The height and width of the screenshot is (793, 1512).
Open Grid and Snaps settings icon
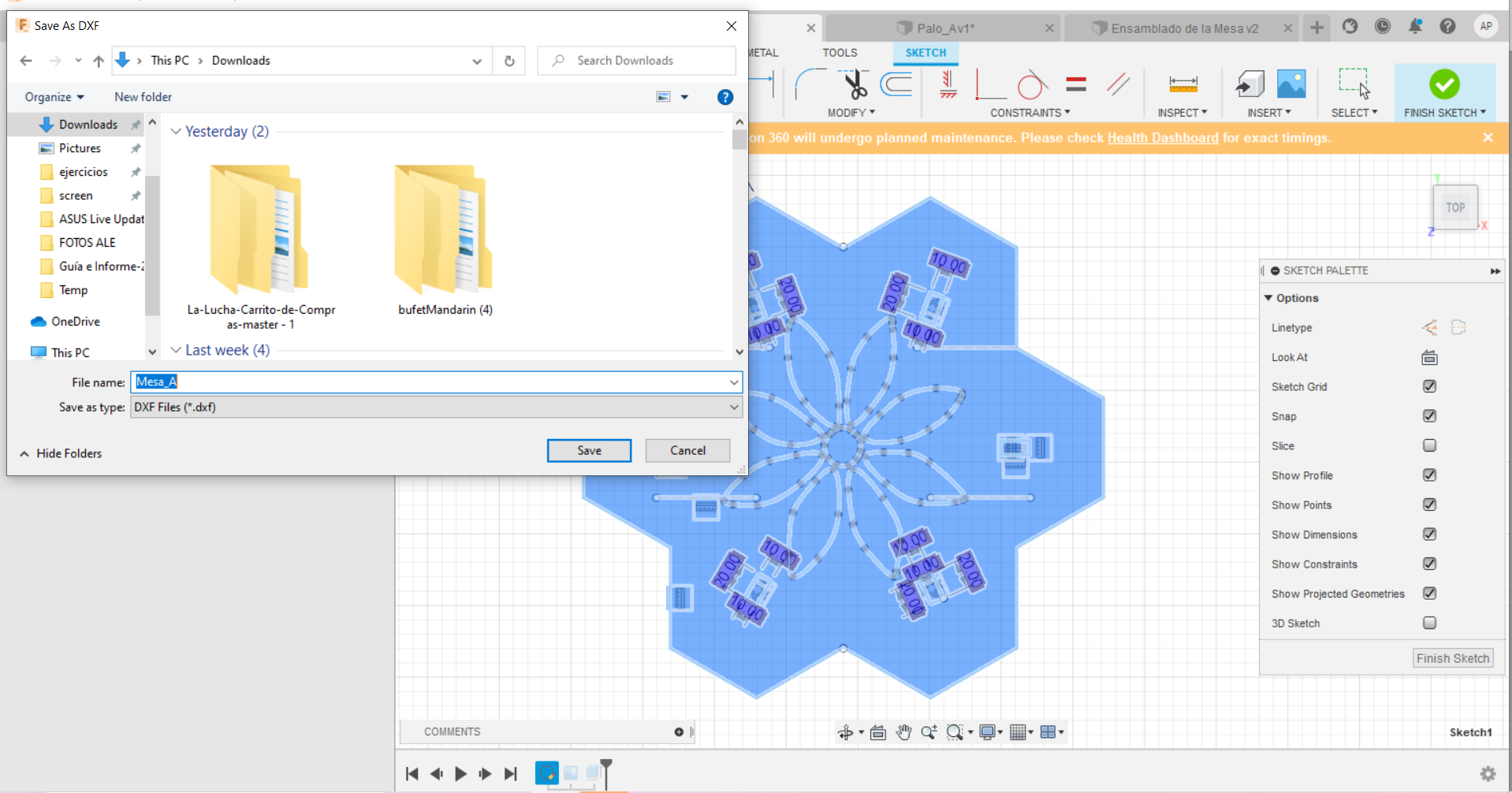click(1018, 732)
